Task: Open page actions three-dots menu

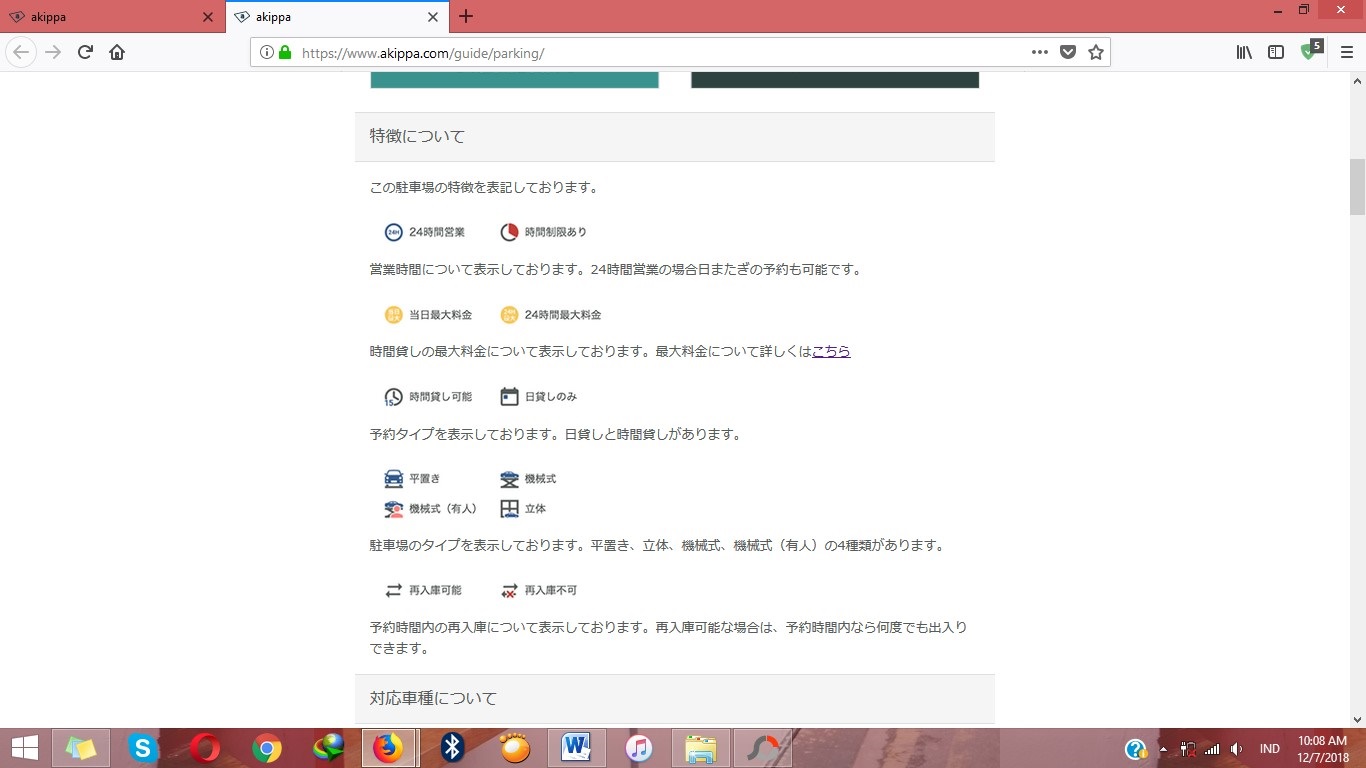Action: point(1040,53)
